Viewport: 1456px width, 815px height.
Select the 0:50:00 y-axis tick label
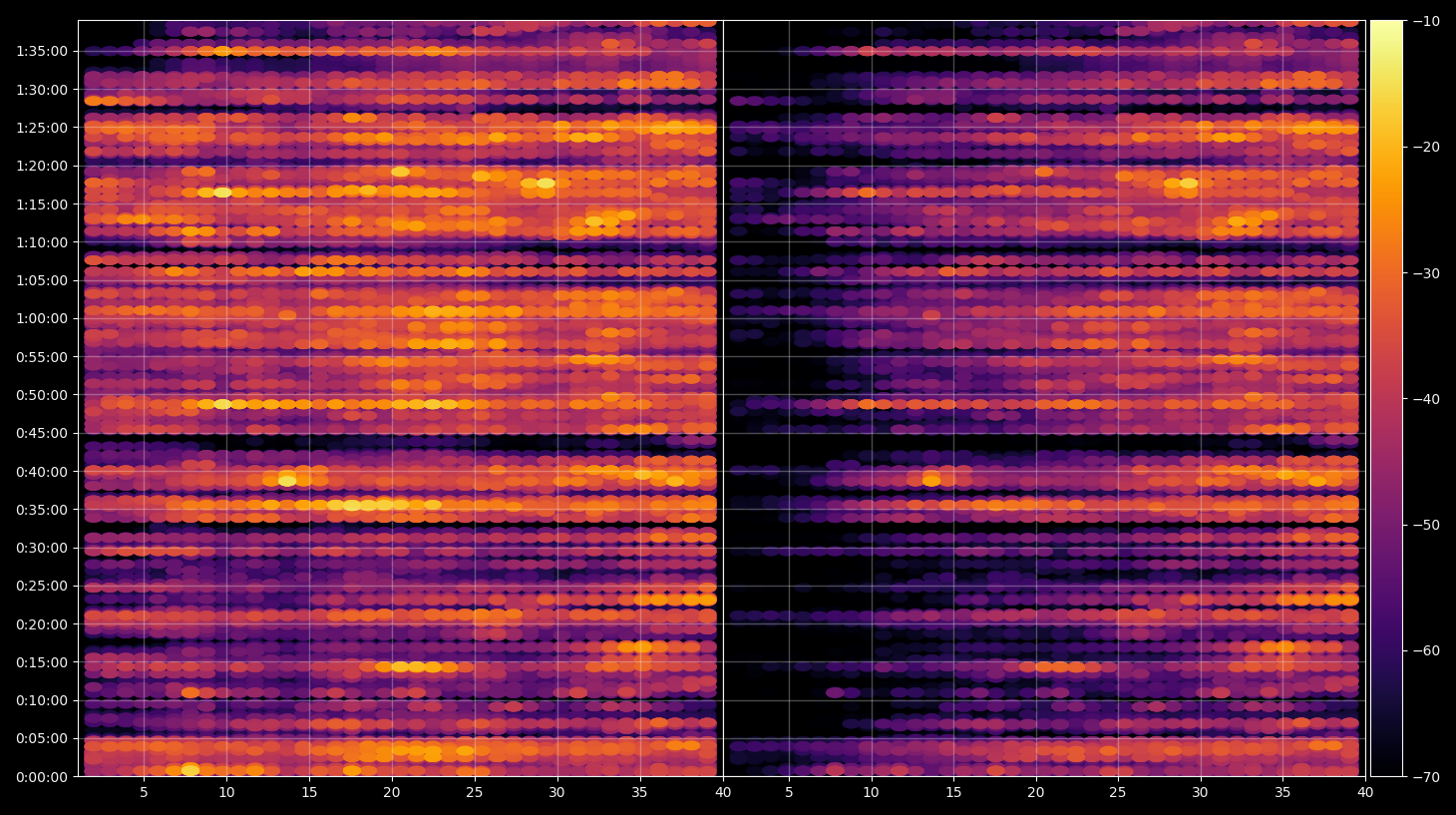[x=42, y=395]
